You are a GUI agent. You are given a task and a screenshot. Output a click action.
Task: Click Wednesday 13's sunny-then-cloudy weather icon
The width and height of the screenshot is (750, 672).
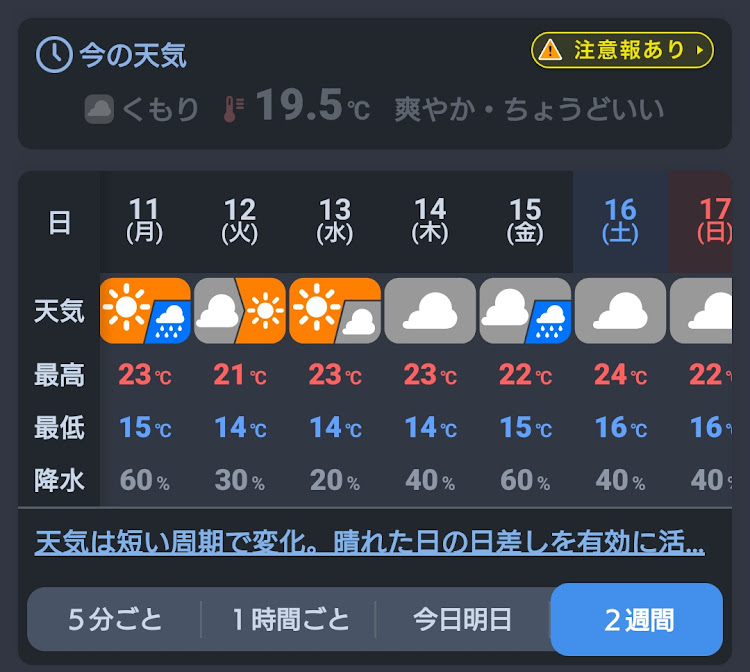coord(335,310)
